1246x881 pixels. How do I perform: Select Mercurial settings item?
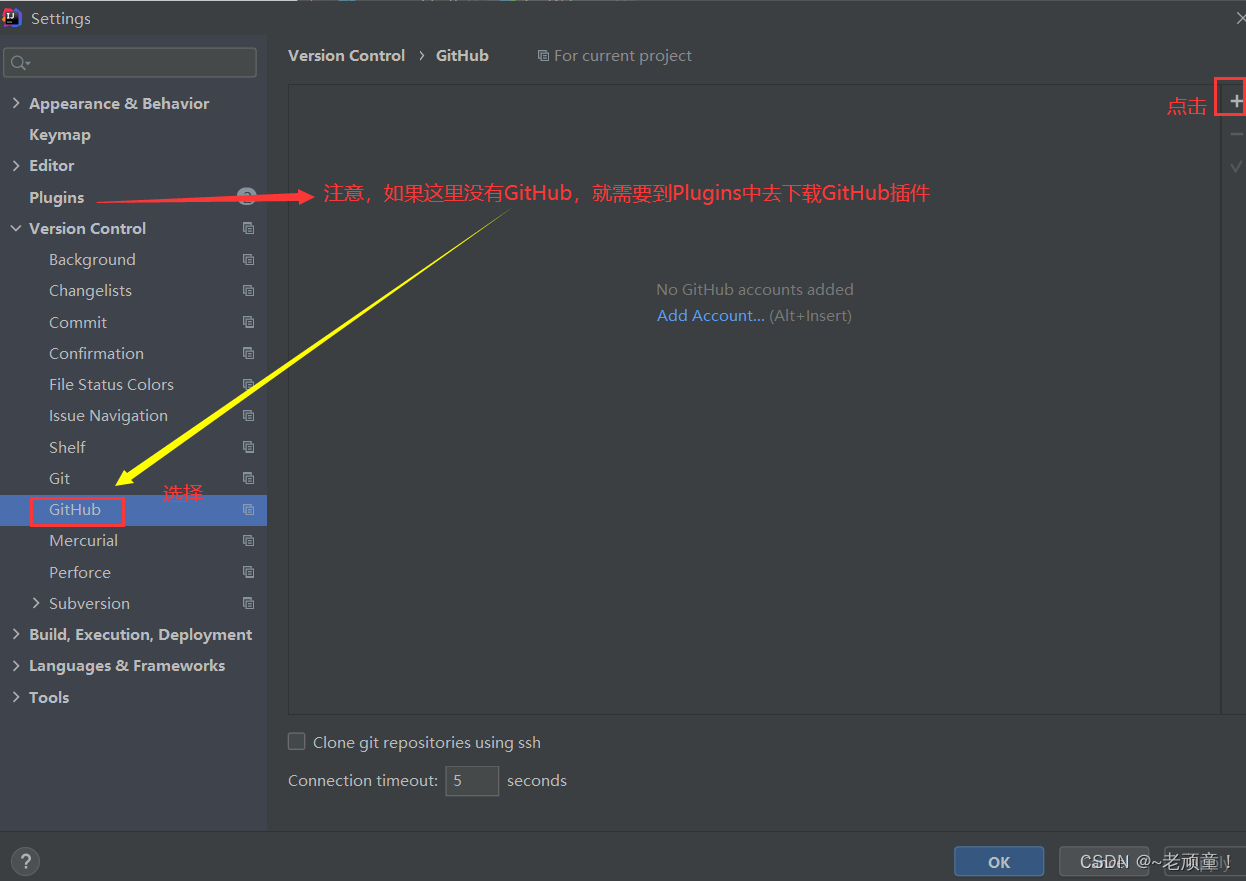(x=83, y=540)
